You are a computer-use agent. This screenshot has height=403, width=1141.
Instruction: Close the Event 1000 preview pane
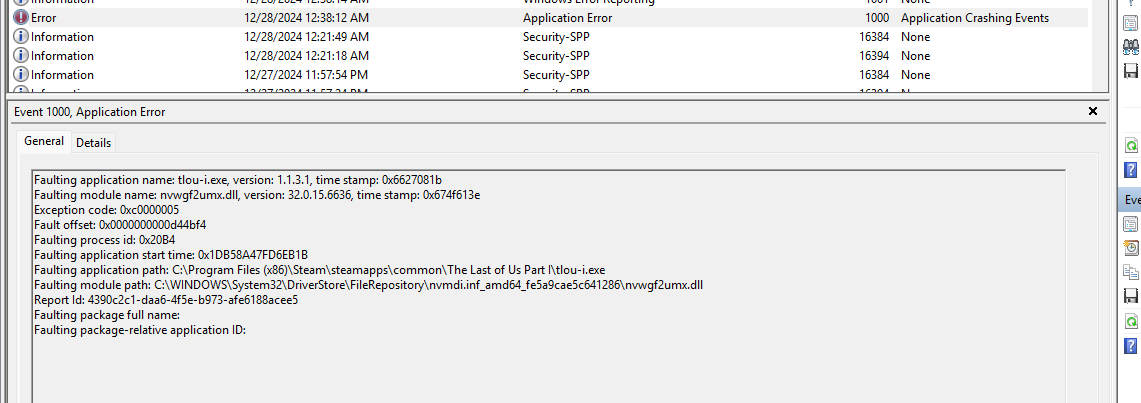[x=1092, y=111]
